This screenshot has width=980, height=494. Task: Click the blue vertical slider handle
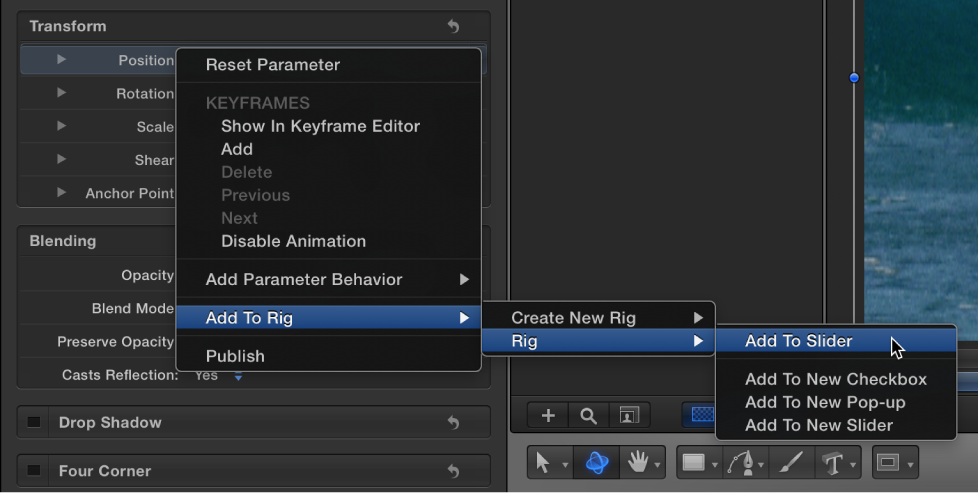pos(854,78)
